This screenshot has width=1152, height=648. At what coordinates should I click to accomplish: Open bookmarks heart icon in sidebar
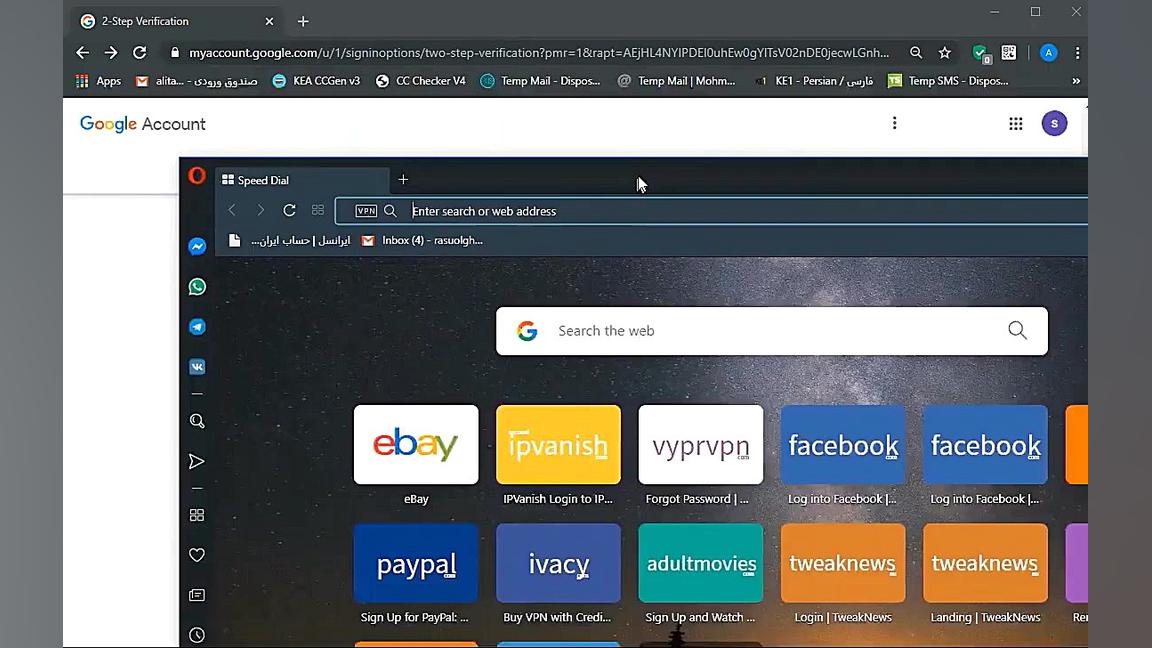(197, 555)
